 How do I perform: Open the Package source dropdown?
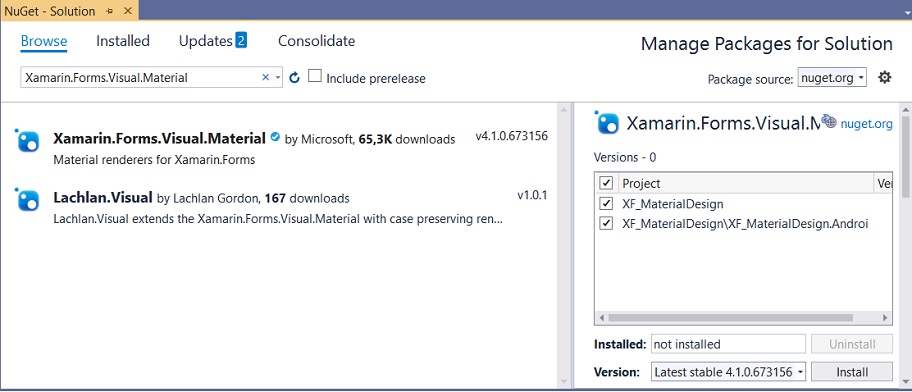click(x=832, y=77)
